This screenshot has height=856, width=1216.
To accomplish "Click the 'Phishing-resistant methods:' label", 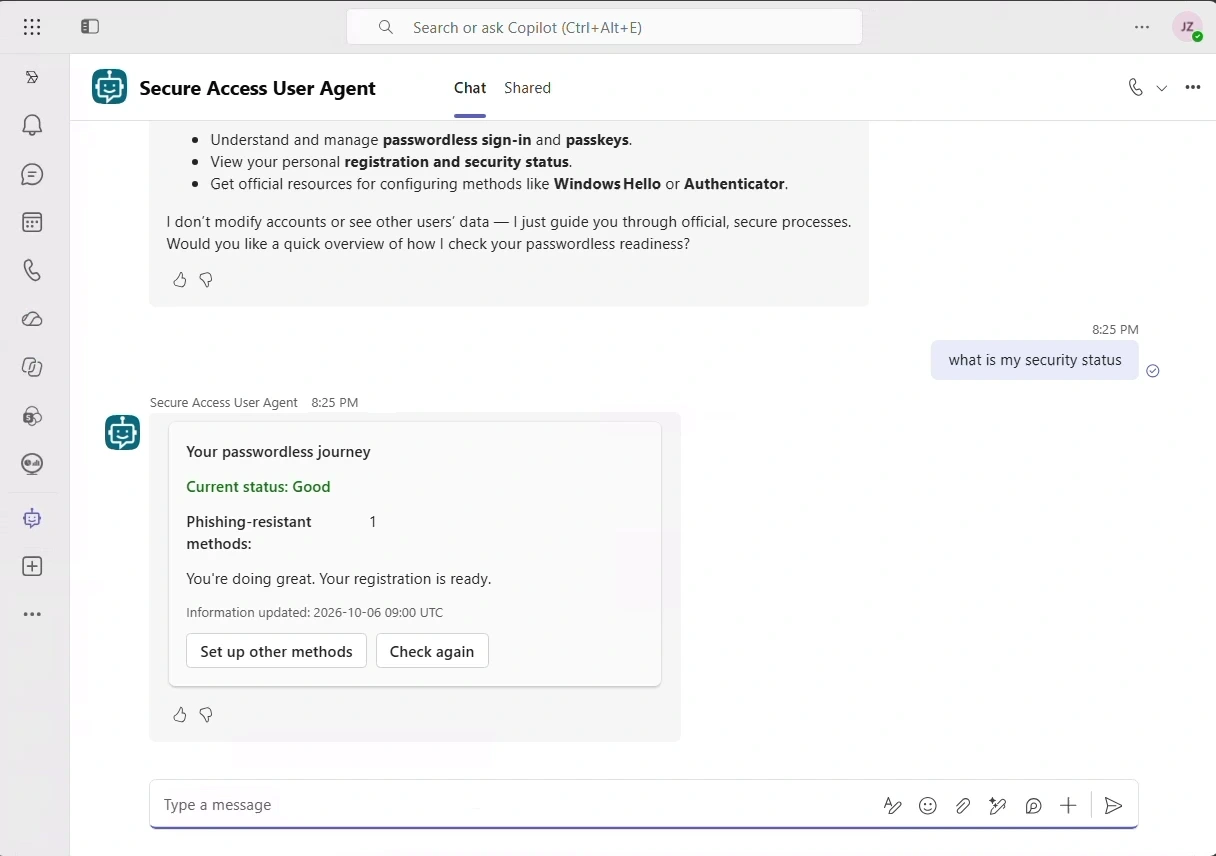I will point(249,533).
